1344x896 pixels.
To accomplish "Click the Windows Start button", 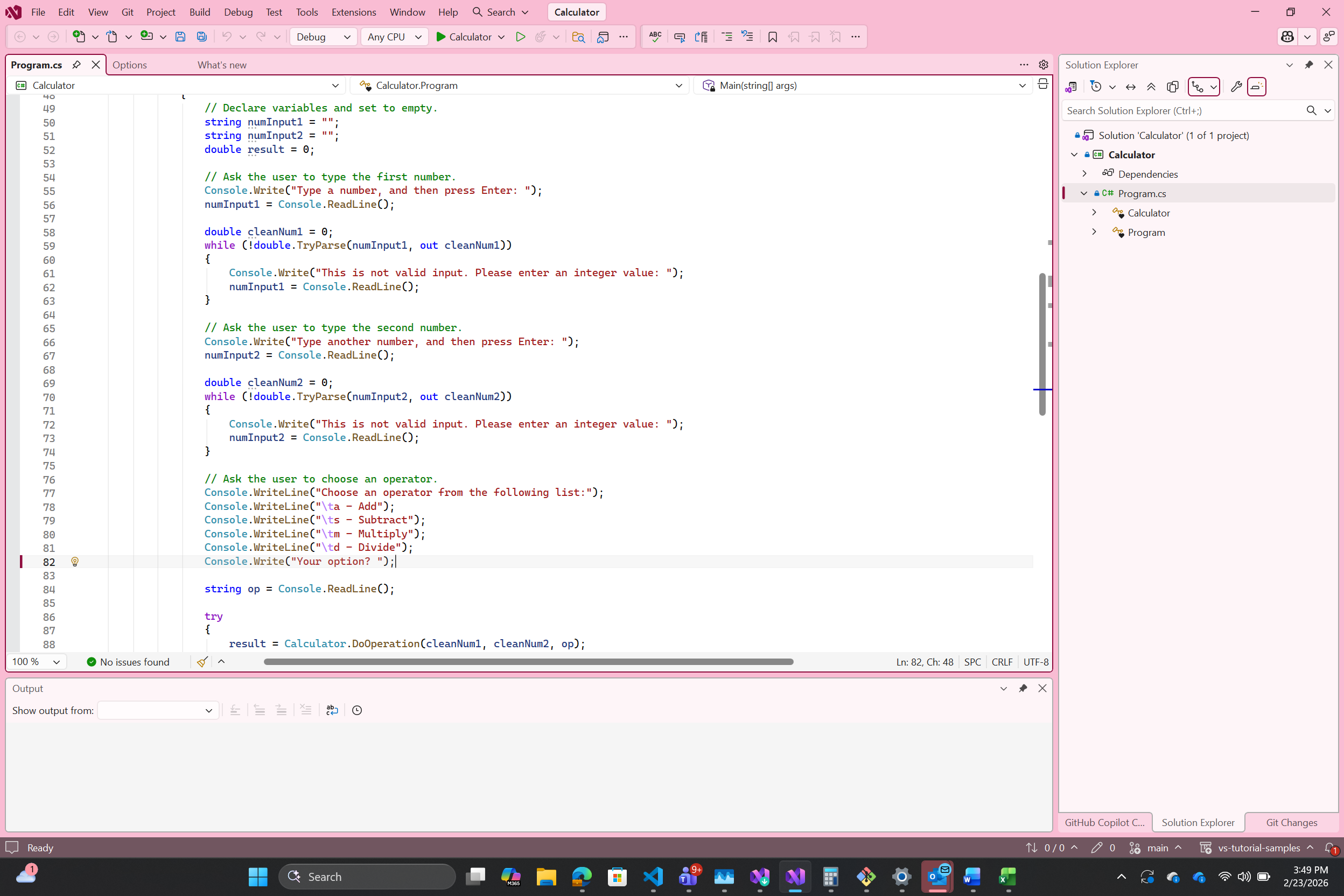I will pyautogui.click(x=258, y=877).
